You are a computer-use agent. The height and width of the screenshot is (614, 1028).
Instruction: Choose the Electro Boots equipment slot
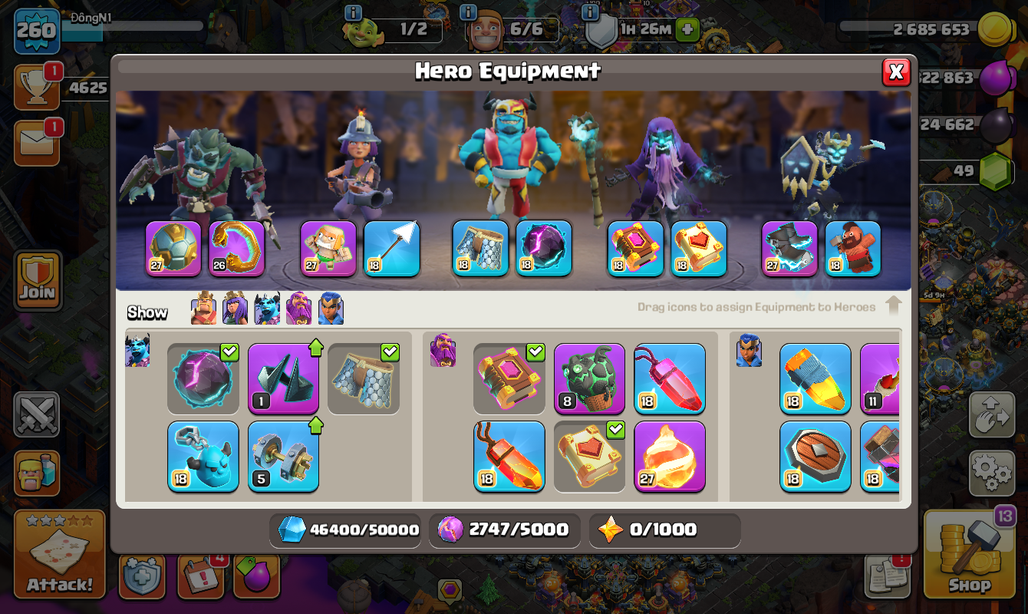[789, 248]
